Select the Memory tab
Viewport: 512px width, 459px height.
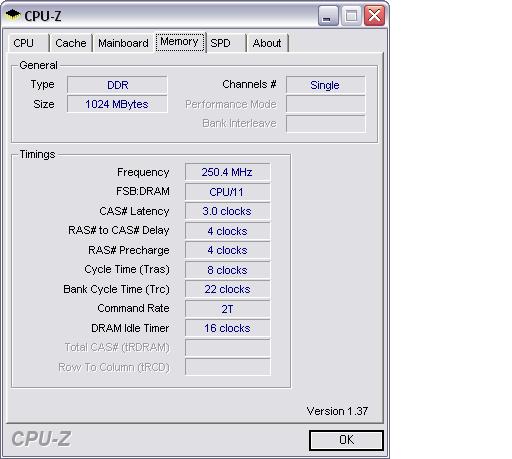pos(179,42)
